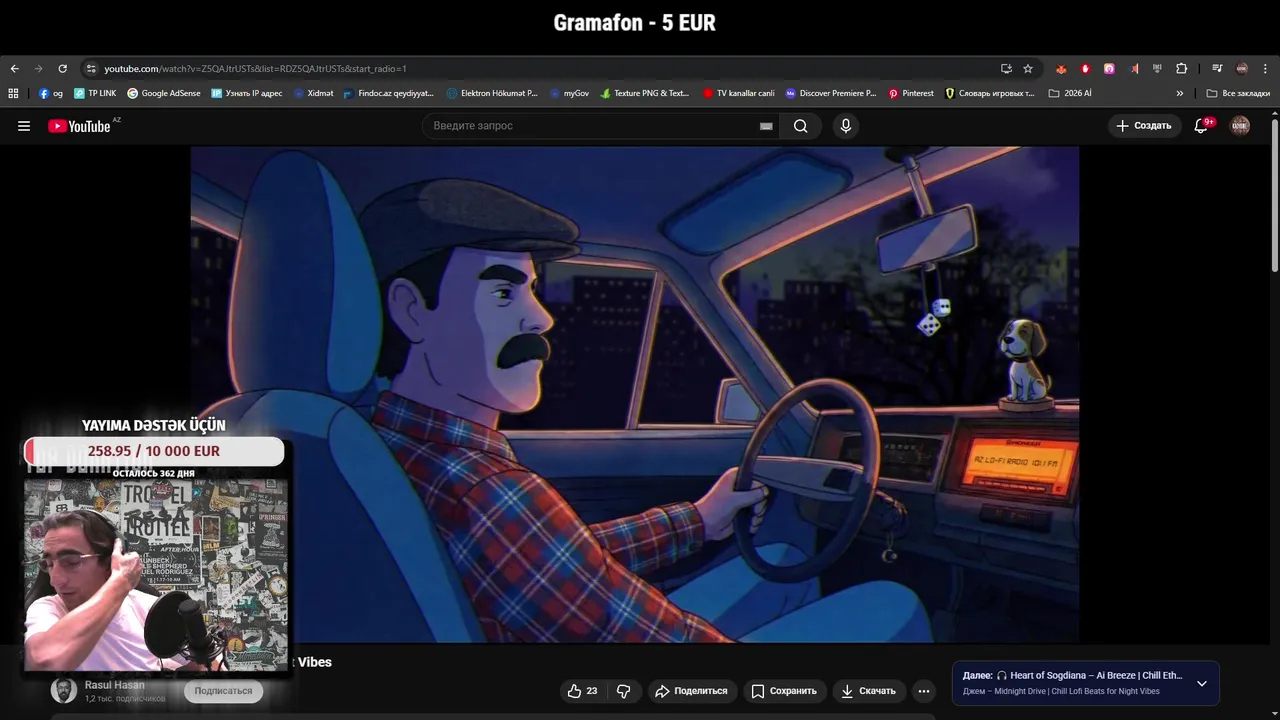Viewport: 1280px width, 720px height.
Task: Open the 'TV kanallar canli' bookmark
Action: coord(739,93)
